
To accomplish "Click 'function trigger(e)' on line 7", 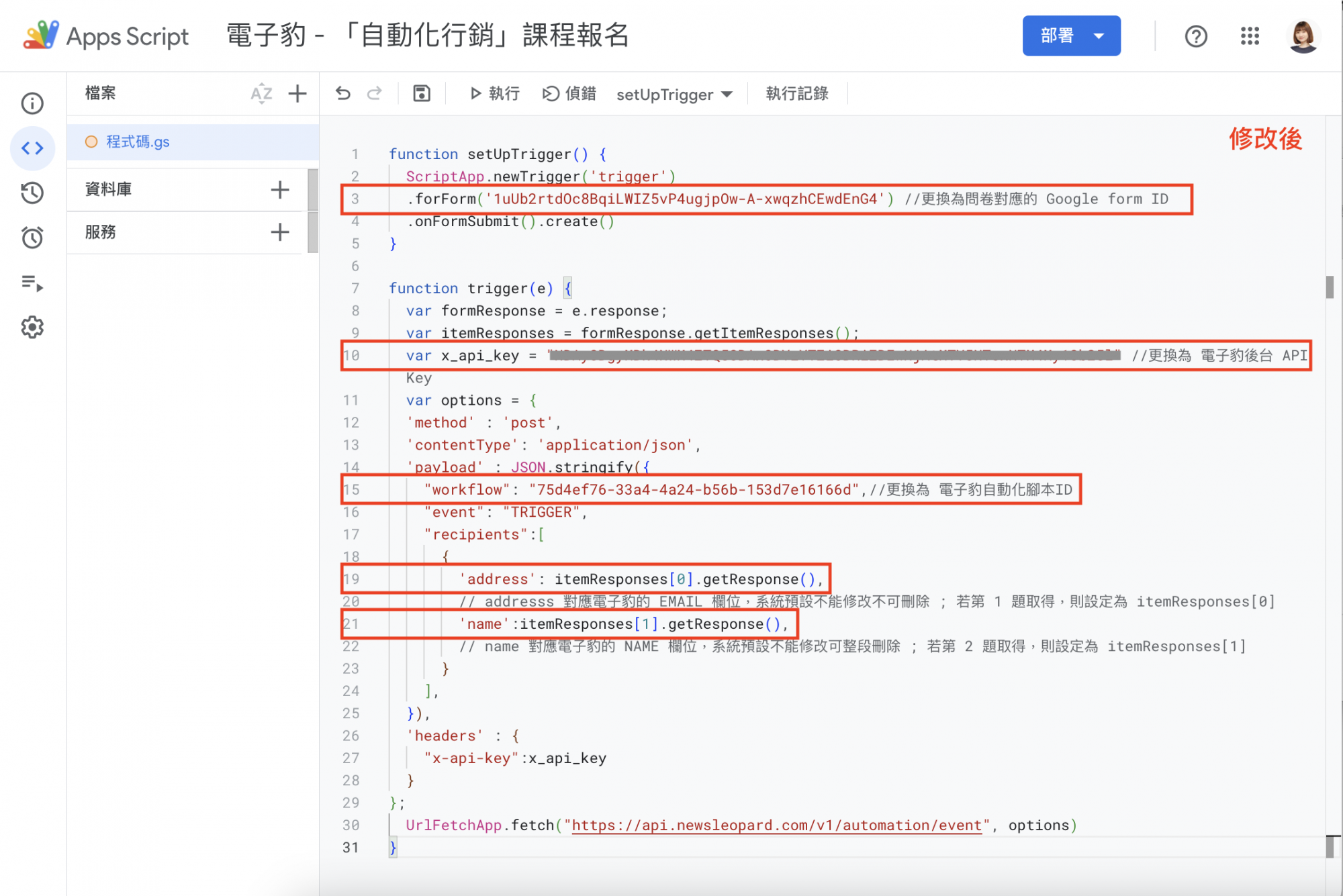I will 471,288.
